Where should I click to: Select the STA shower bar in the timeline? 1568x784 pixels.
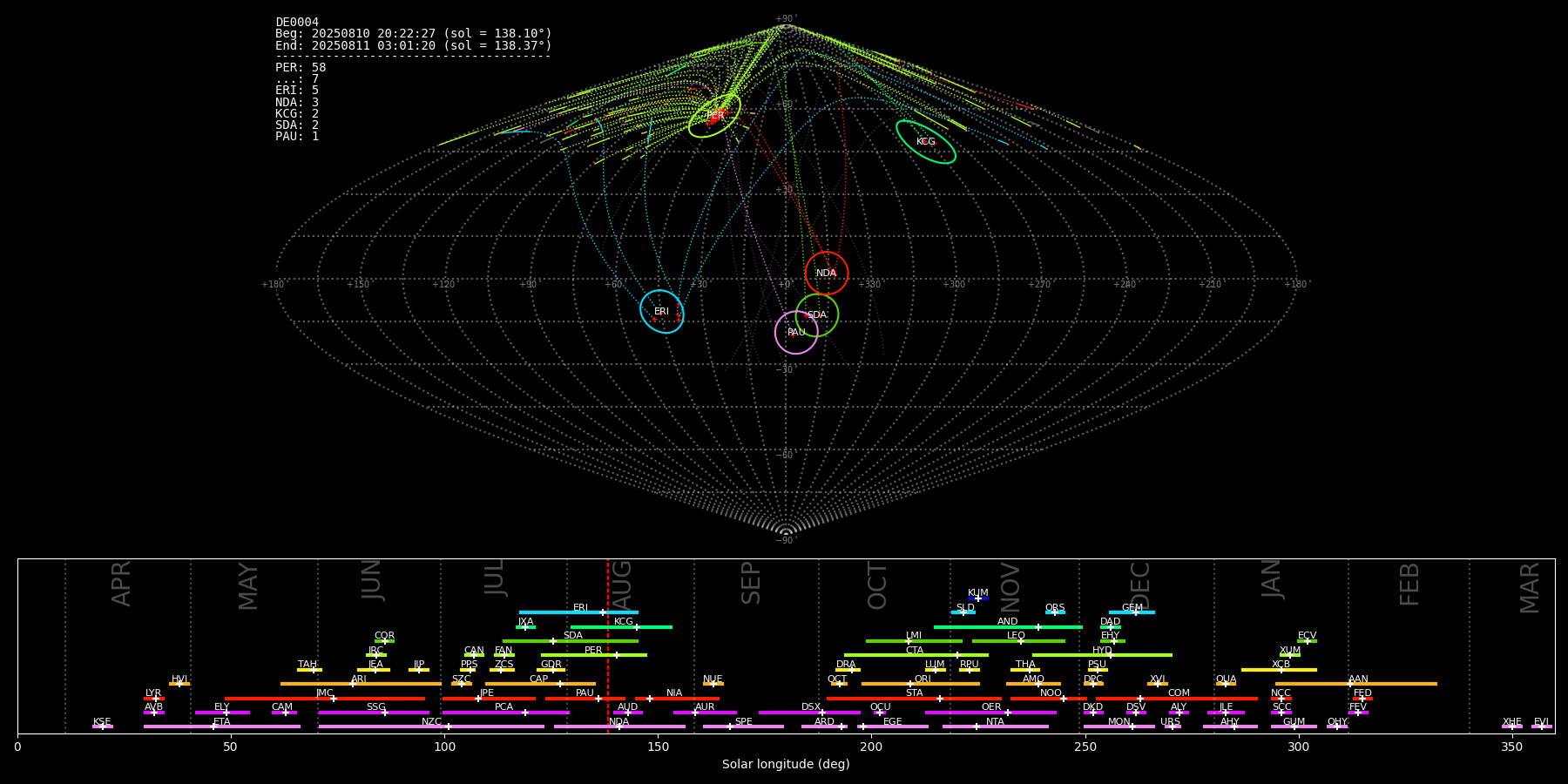914,699
